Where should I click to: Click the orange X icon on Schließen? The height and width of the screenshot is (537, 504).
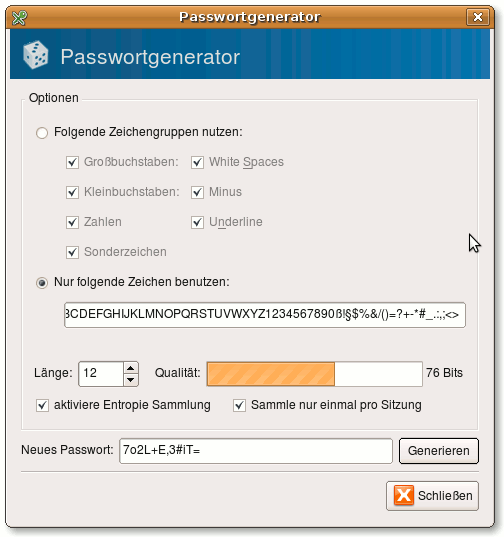[404, 495]
